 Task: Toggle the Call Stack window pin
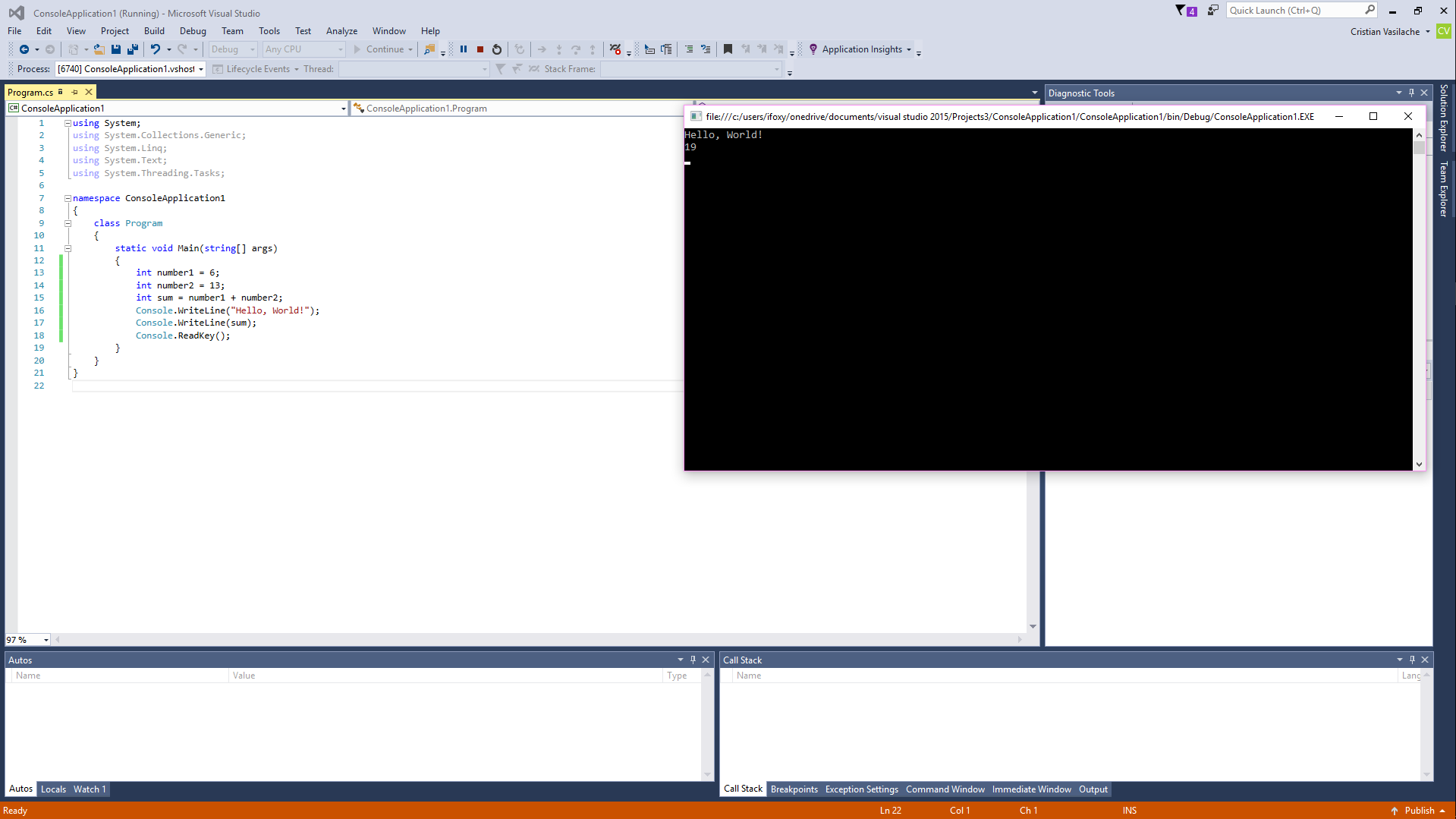click(1411, 660)
